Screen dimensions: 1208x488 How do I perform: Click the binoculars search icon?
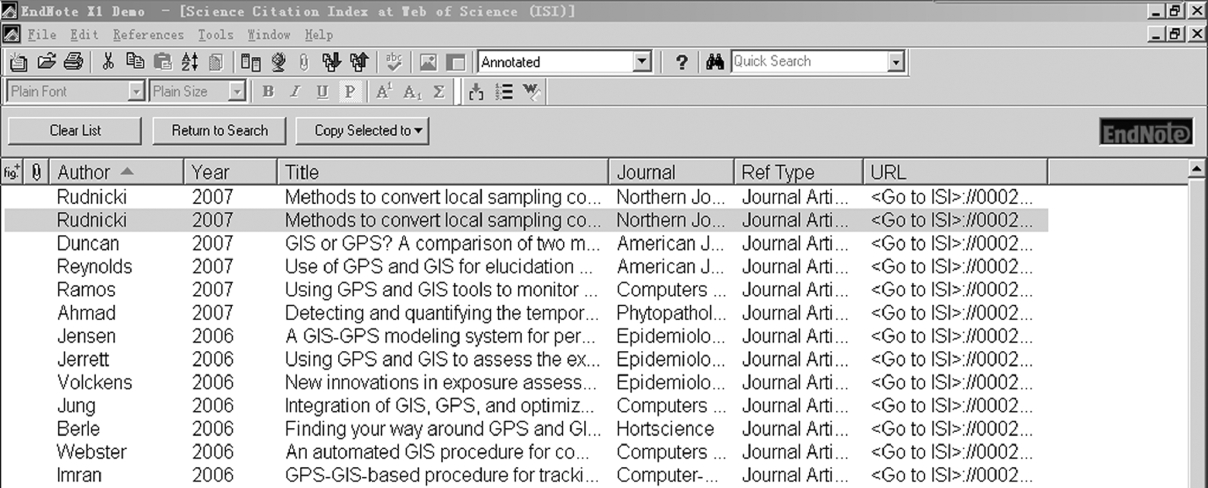pos(715,62)
